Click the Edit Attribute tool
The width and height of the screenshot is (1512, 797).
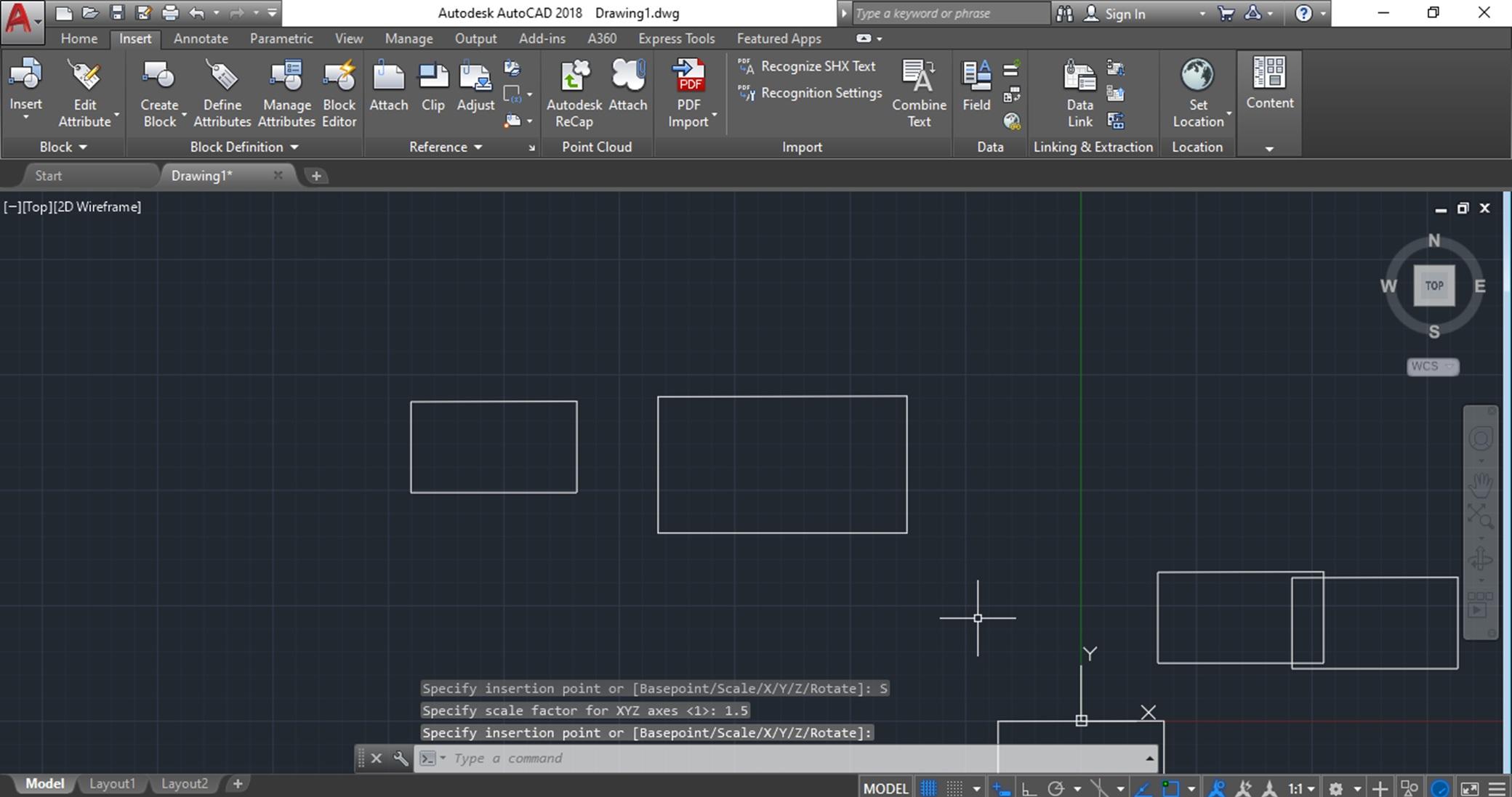coord(85,93)
